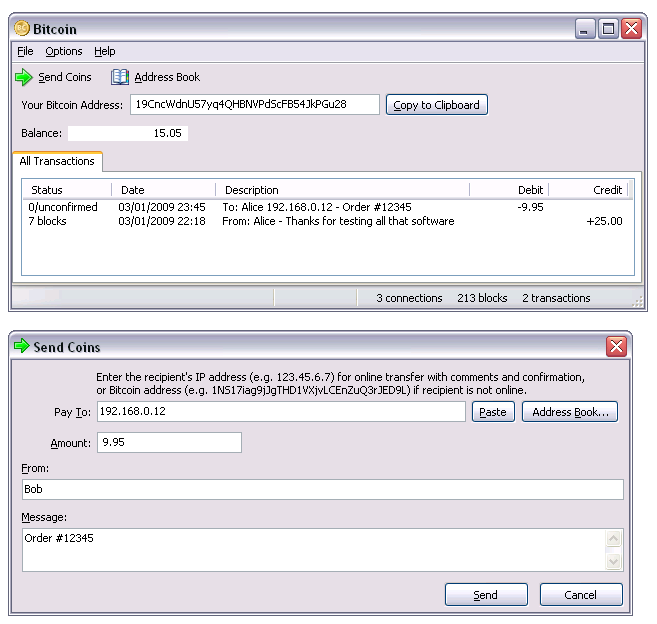Select the All Transactions tab
This screenshot has height=624, width=657.
57,161
